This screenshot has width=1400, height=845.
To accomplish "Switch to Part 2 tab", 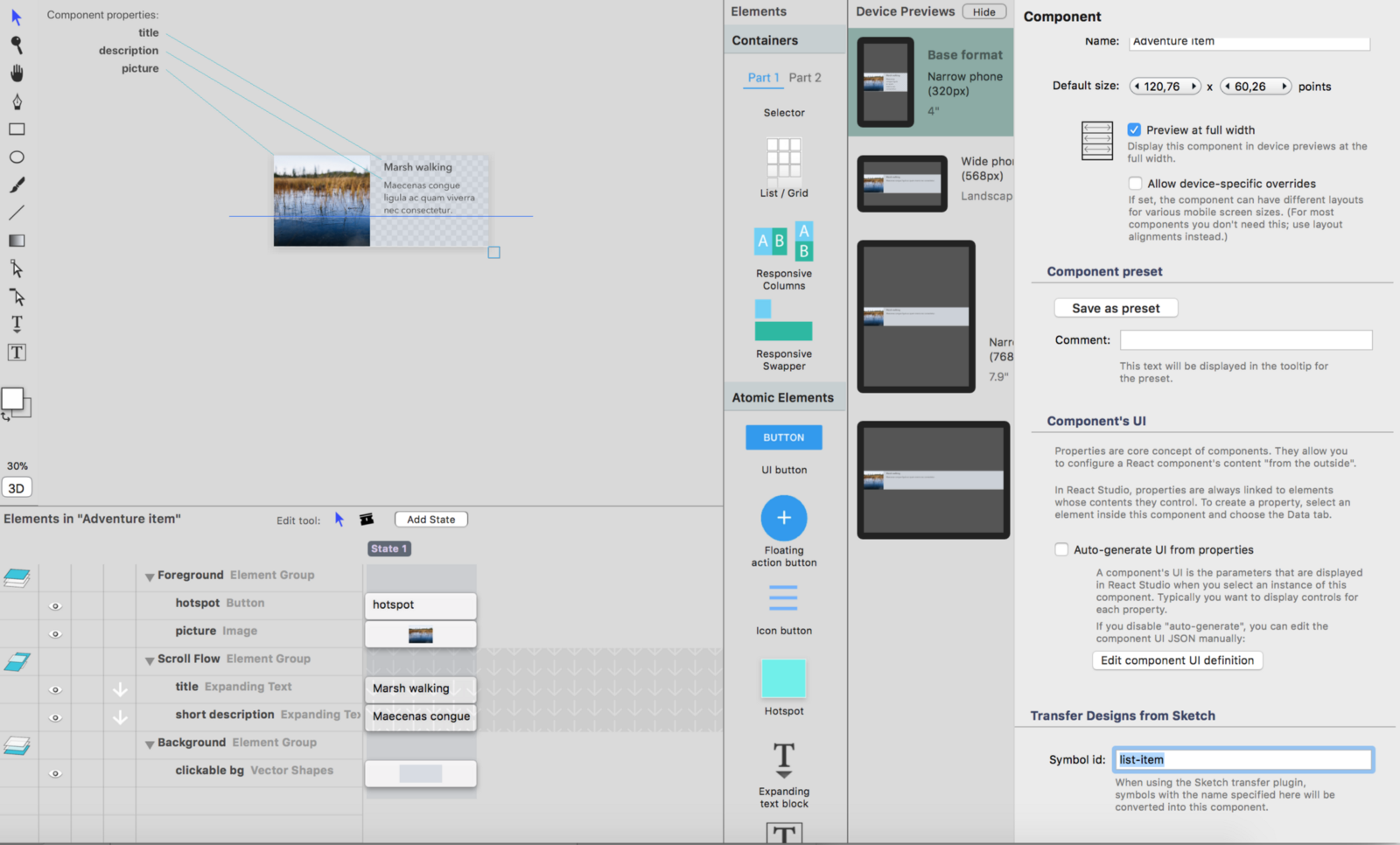I will tap(805, 77).
